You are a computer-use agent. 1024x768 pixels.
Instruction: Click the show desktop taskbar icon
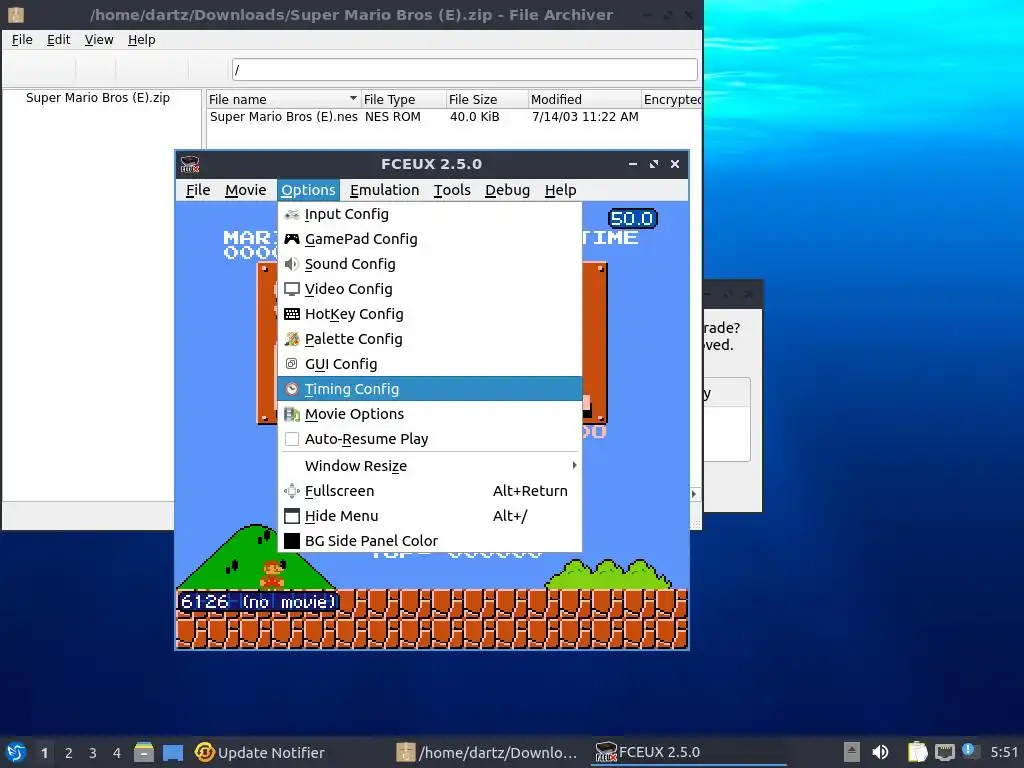[x=173, y=752]
